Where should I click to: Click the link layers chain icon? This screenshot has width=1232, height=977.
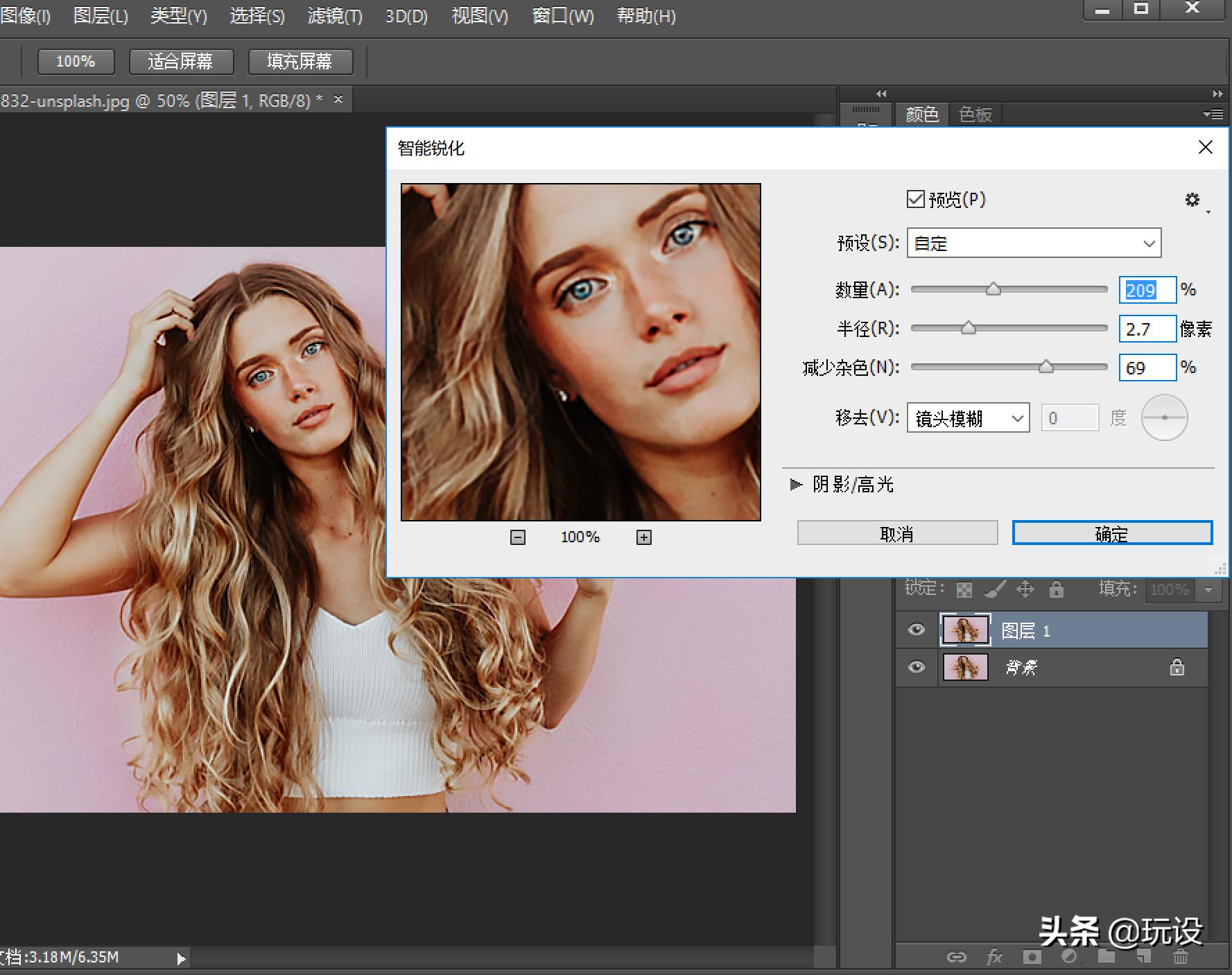point(956,958)
